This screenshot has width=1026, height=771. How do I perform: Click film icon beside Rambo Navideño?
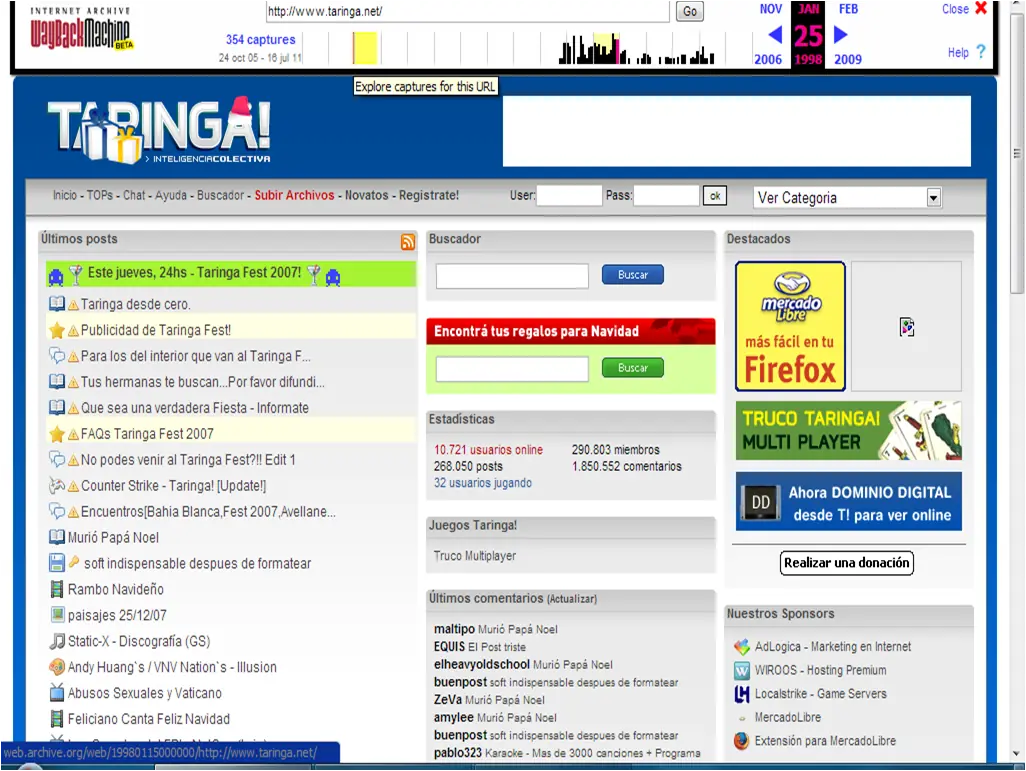[57, 589]
